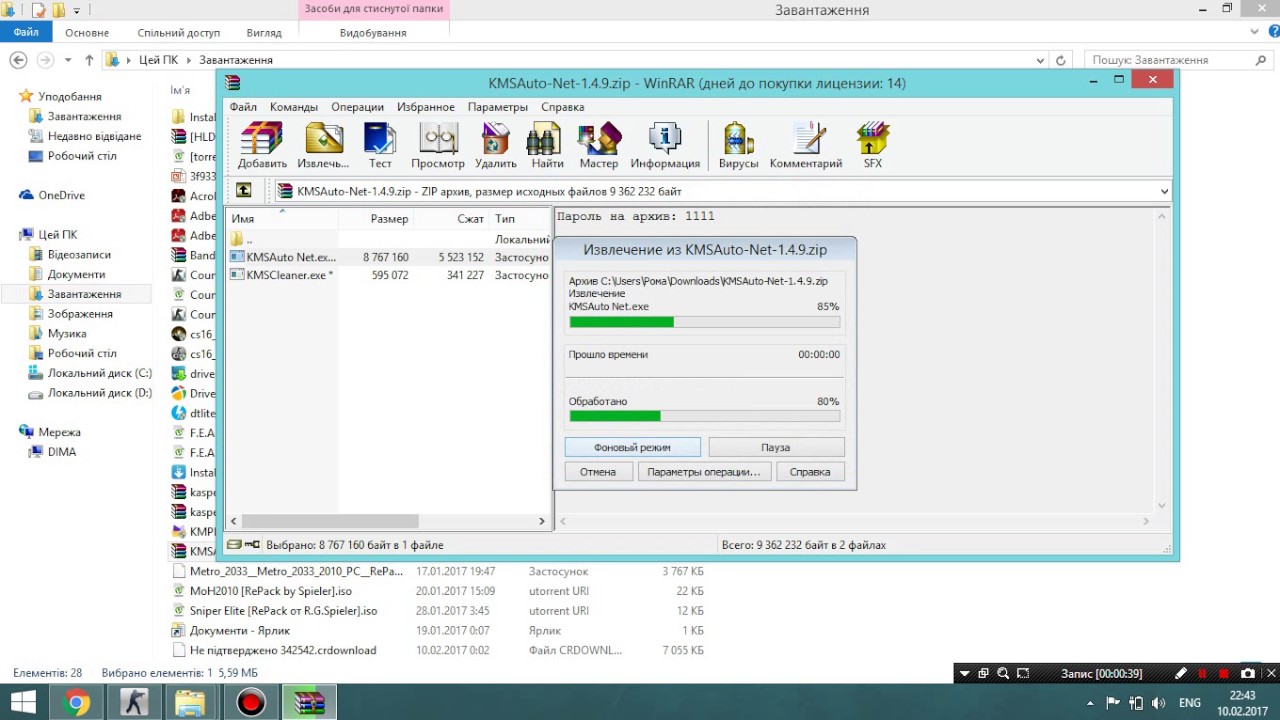The image size is (1280, 720).
Task: Expand WinRAR archive path dropdown
Action: [x=1164, y=191]
